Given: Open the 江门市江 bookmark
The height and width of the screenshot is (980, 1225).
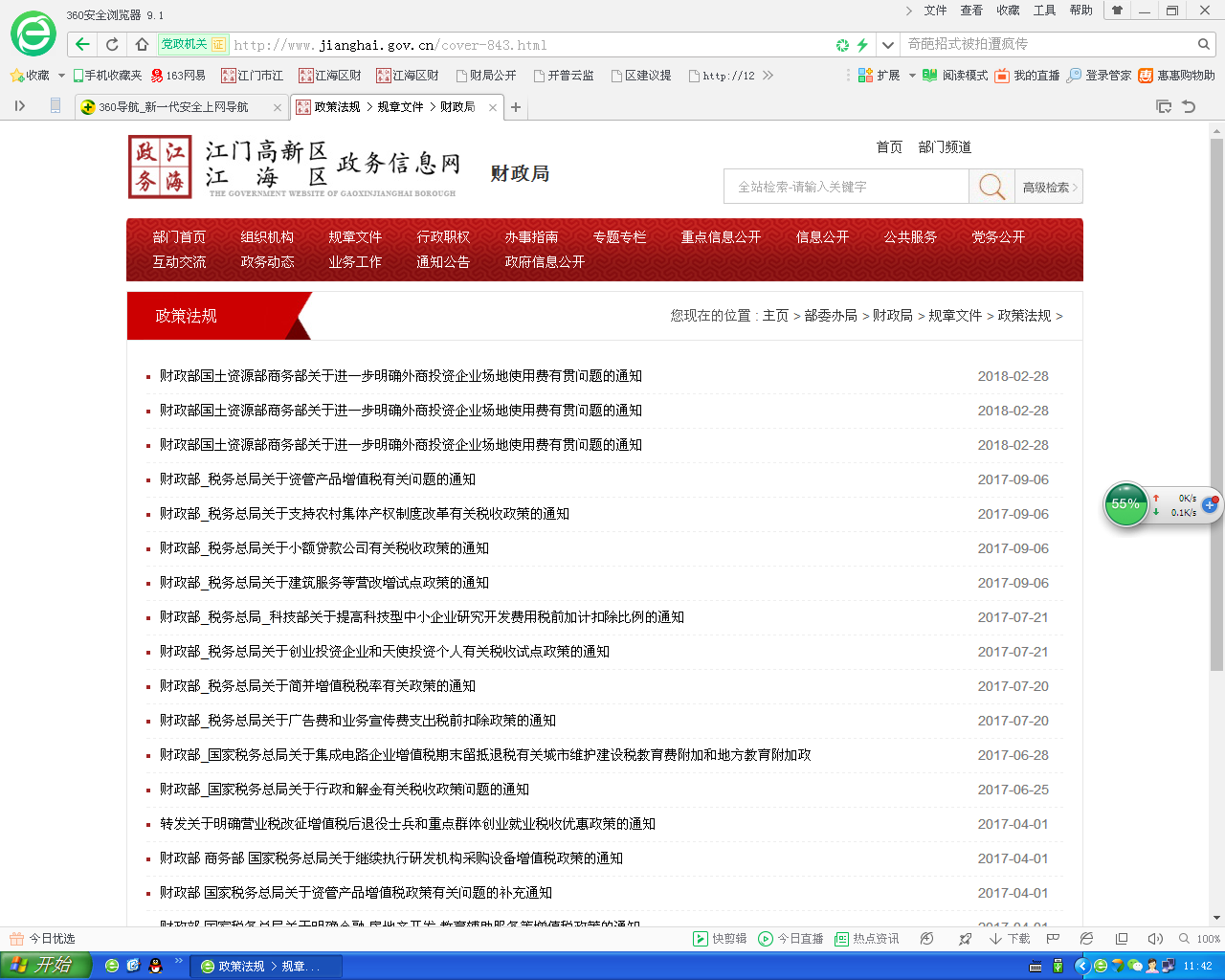Looking at the screenshot, I should point(253,76).
